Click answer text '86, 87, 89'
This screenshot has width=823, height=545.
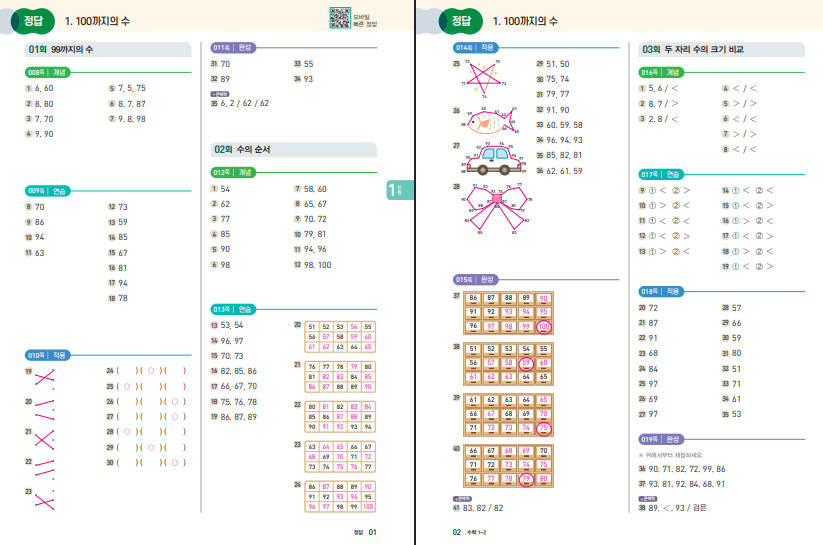tap(239, 417)
